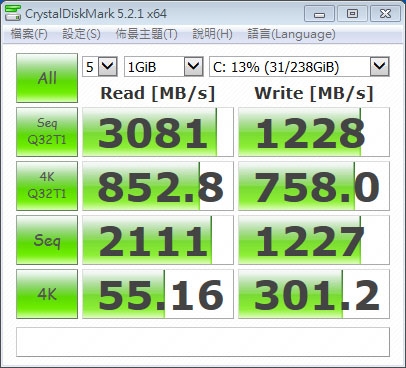Select the 55.16 4K read result
This screenshot has width=406, height=368.
[158, 294]
